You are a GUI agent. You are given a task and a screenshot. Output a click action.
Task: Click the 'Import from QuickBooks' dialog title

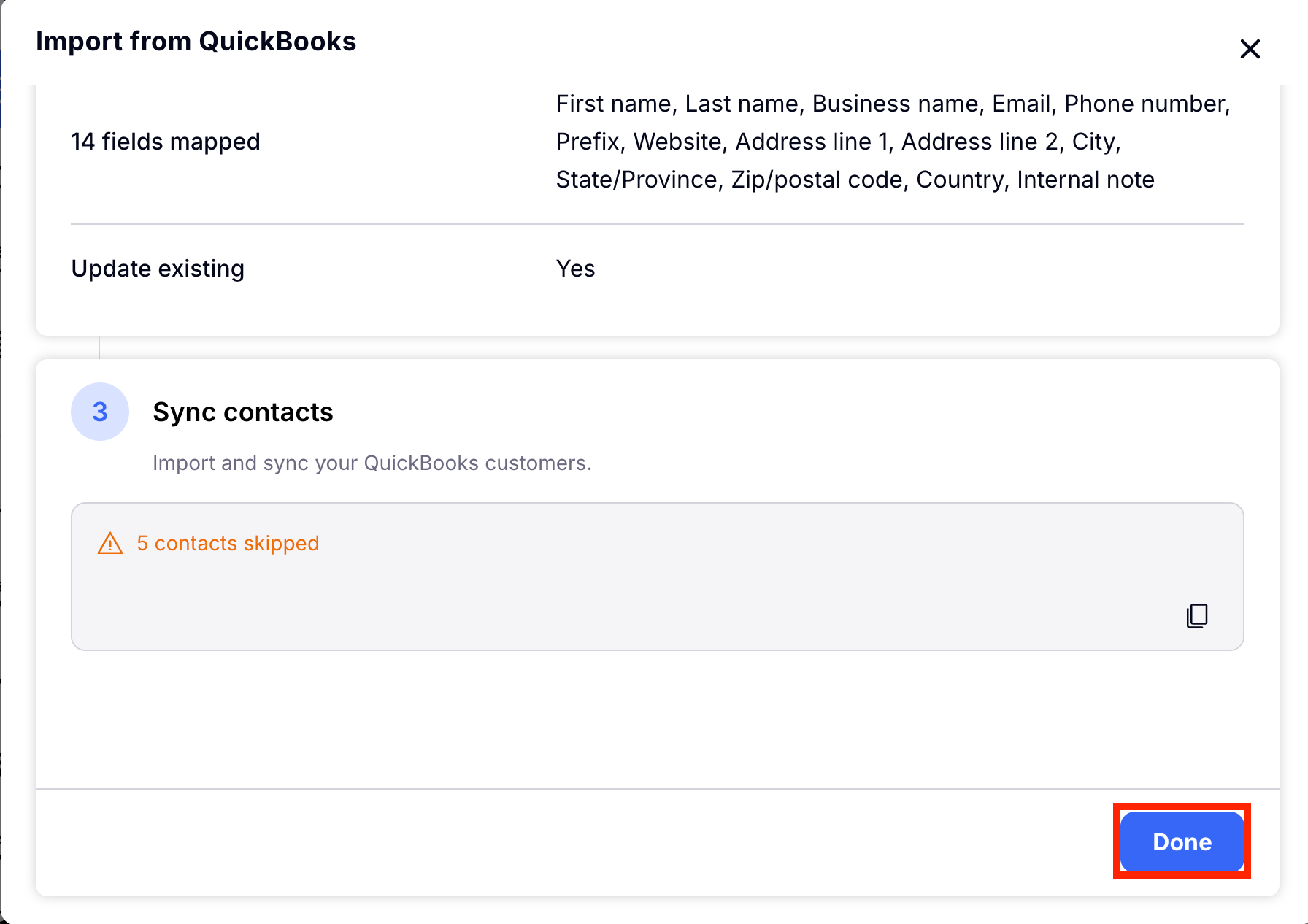tap(196, 42)
